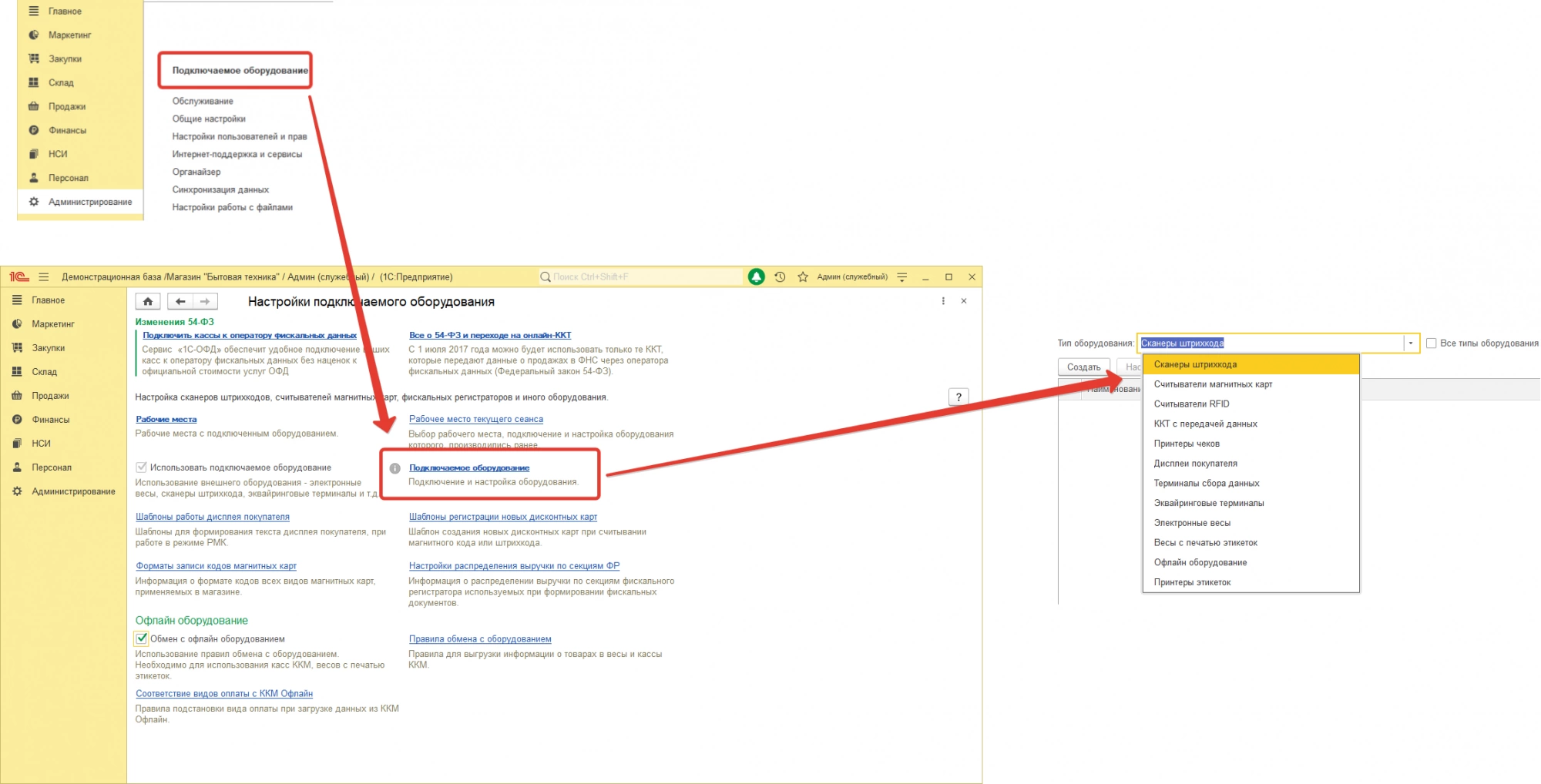1541x784 pixels.
Task: Click the Администрирование gear icon in the main window sidebar
Action: pos(17,491)
